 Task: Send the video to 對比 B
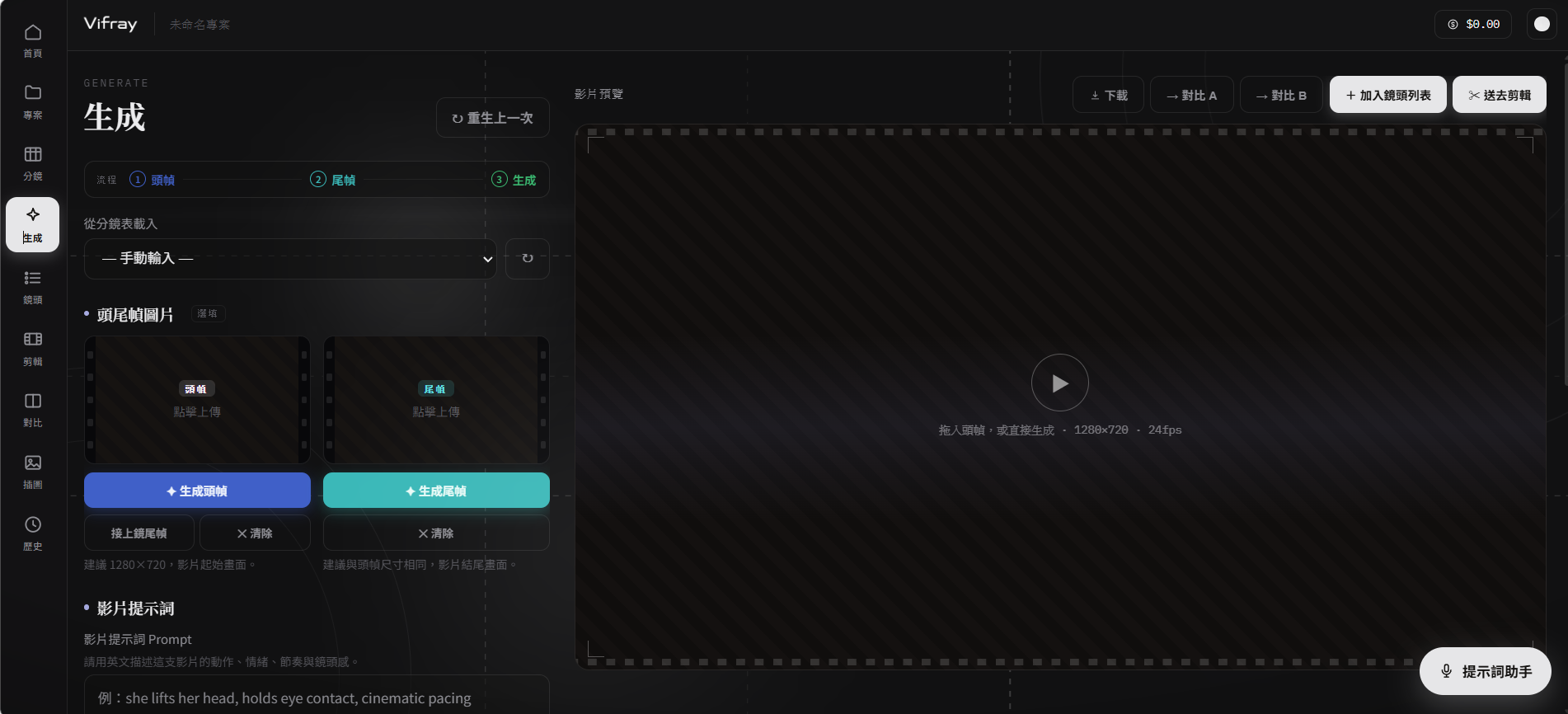pos(1281,95)
